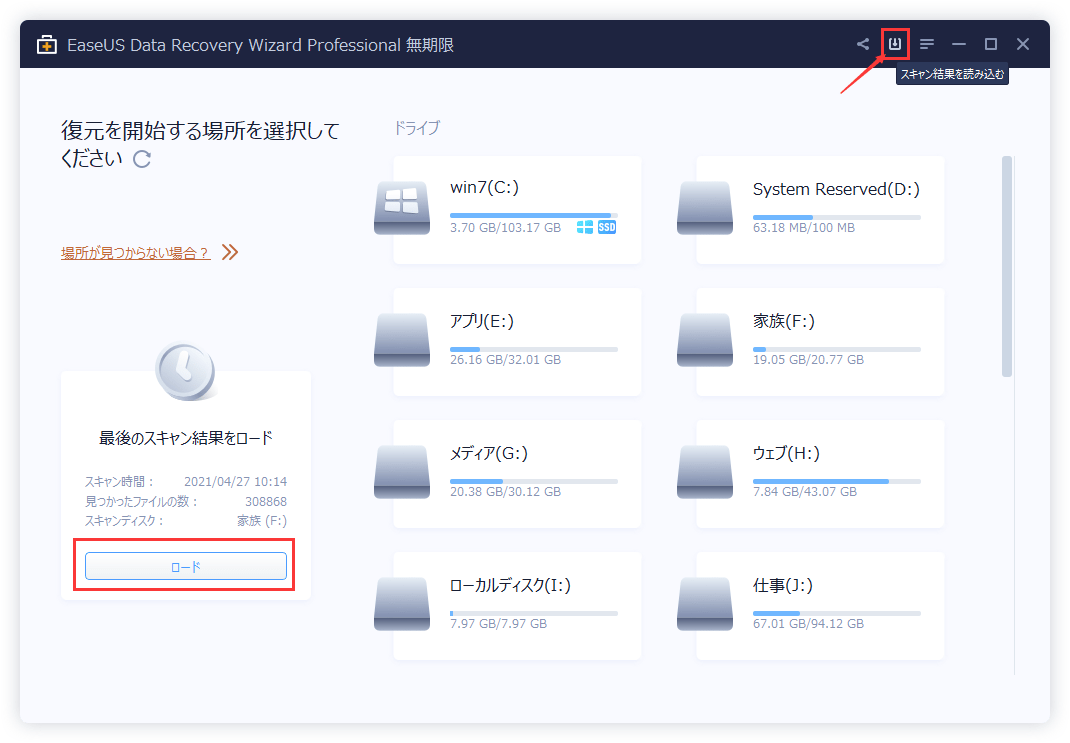Click the share icon in title bar
Image resolution: width=1070 pixels, height=743 pixels.
click(863, 44)
